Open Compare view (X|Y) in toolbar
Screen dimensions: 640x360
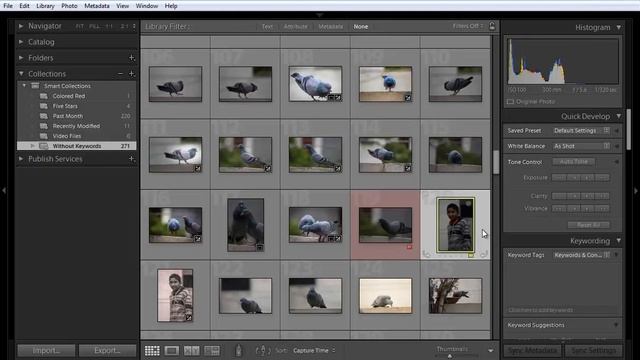191,350
